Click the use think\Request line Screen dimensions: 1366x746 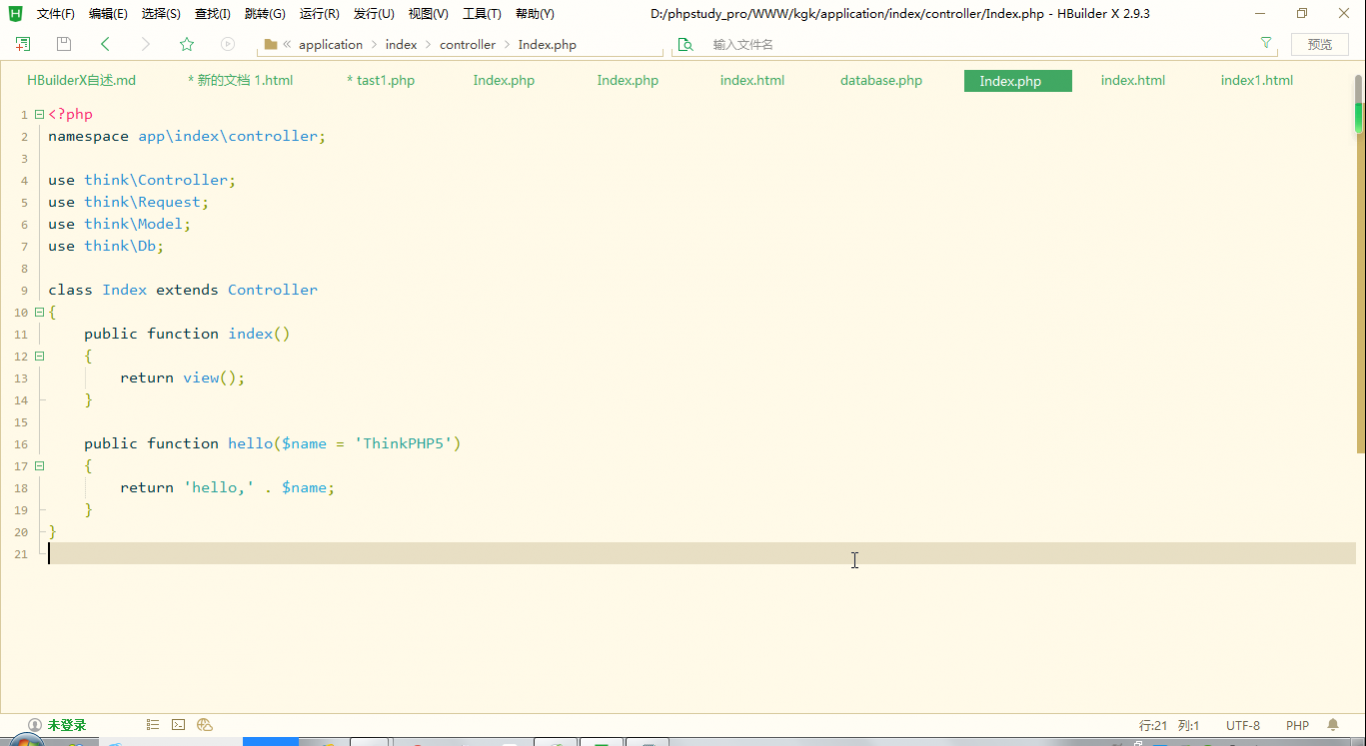click(128, 202)
